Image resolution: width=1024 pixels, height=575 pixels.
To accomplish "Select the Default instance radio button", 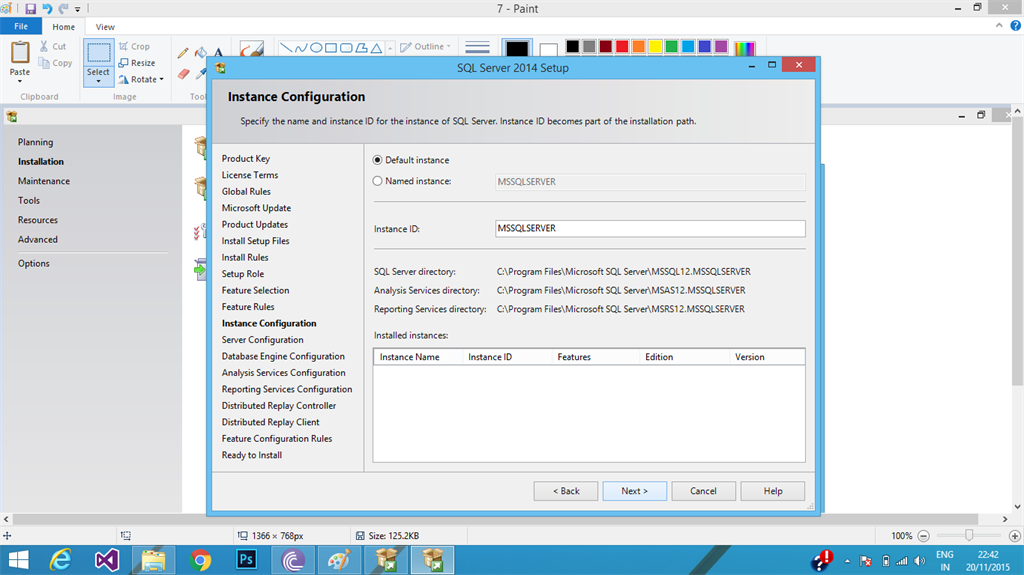I will coord(377,160).
